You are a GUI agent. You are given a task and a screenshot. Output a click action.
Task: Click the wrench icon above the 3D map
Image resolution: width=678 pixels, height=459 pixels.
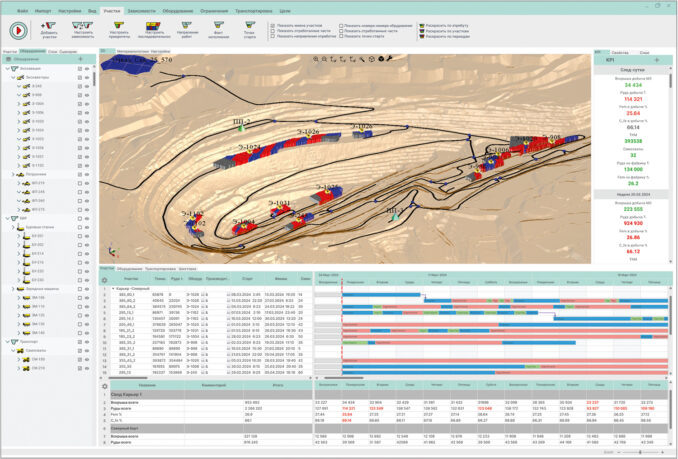click(389, 58)
